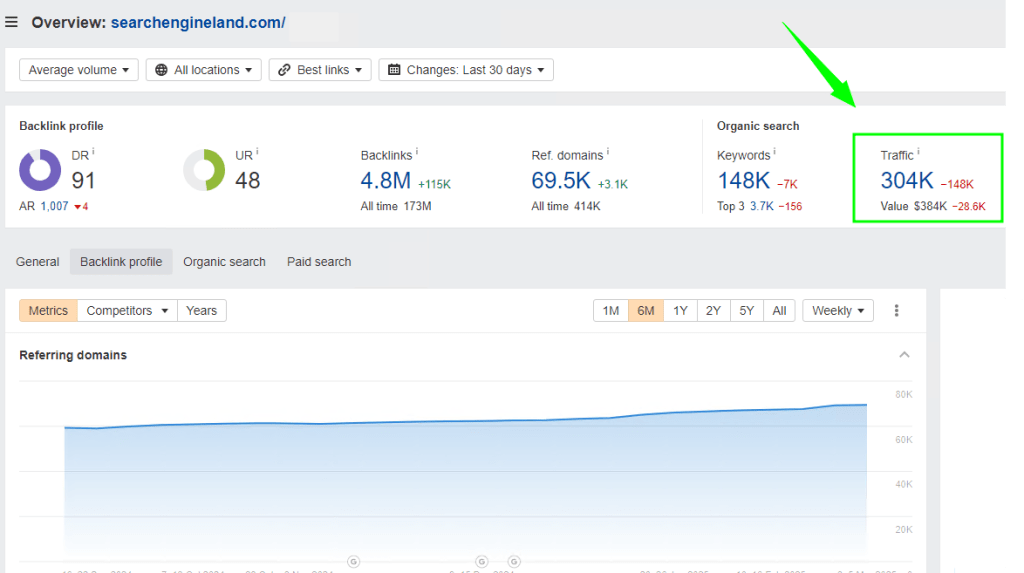Set chart range to 6M
1024x573 pixels.
pyautogui.click(x=646, y=311)
